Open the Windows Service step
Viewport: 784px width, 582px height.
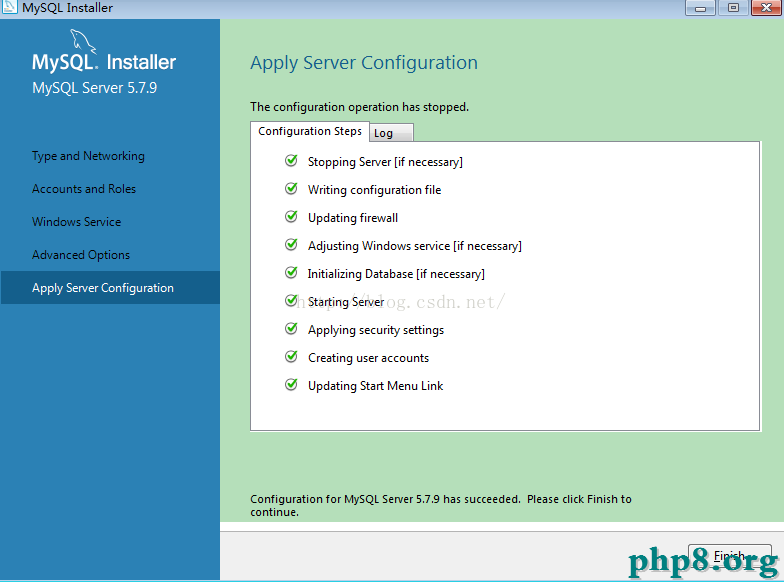point(76,222)
